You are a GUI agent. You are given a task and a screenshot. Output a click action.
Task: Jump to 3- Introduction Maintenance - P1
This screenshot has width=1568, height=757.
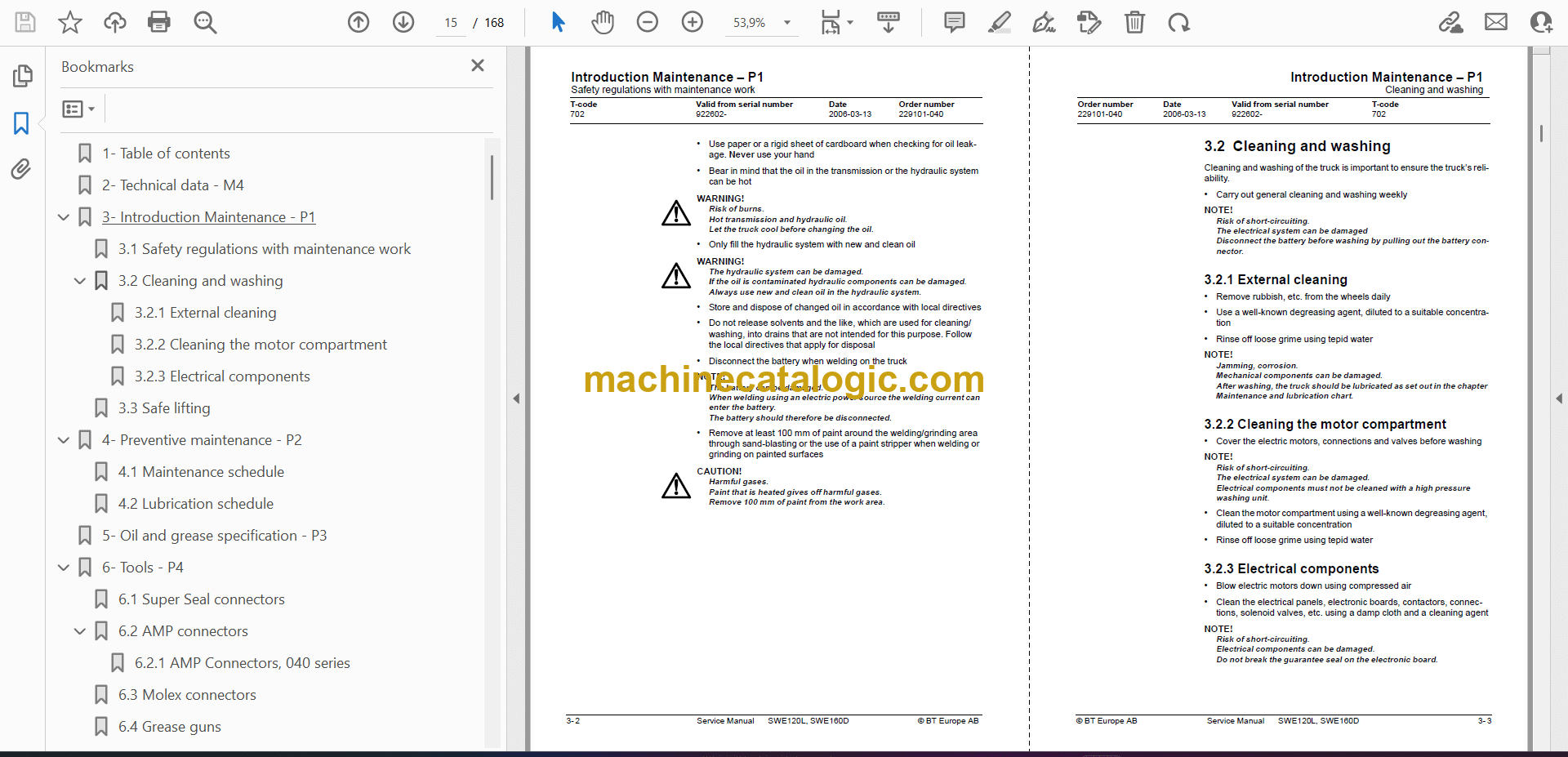point(208,217)
